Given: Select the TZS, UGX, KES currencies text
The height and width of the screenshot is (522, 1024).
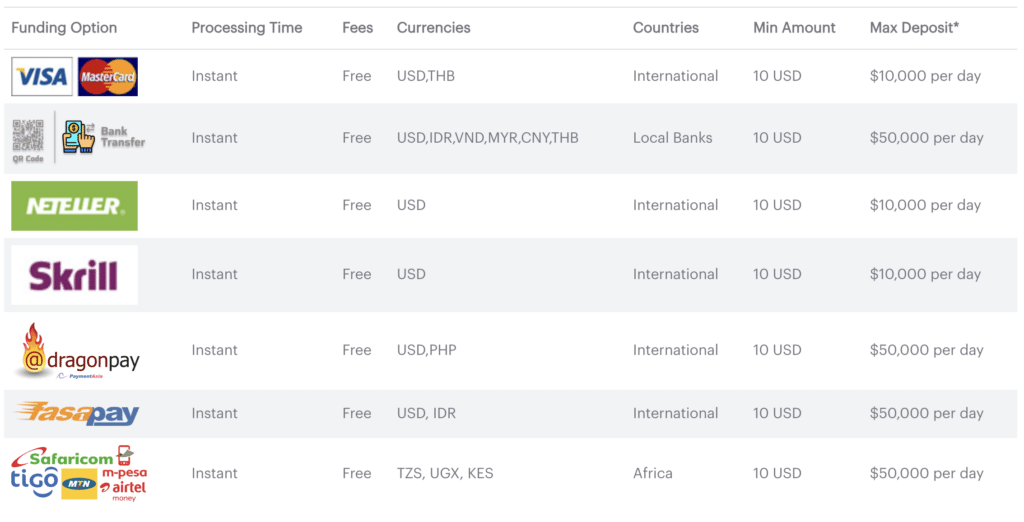Looking at the screenshot, I should 445,474.
